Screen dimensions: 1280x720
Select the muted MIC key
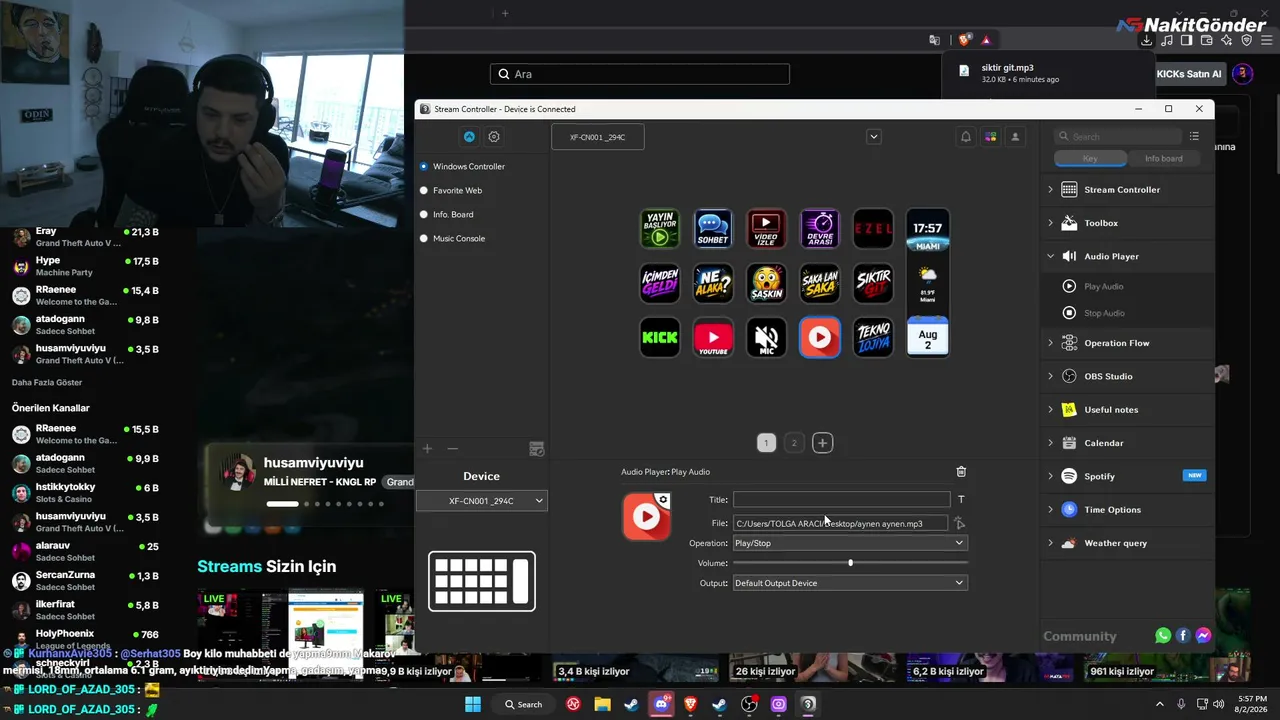click(x=766, y=338)
